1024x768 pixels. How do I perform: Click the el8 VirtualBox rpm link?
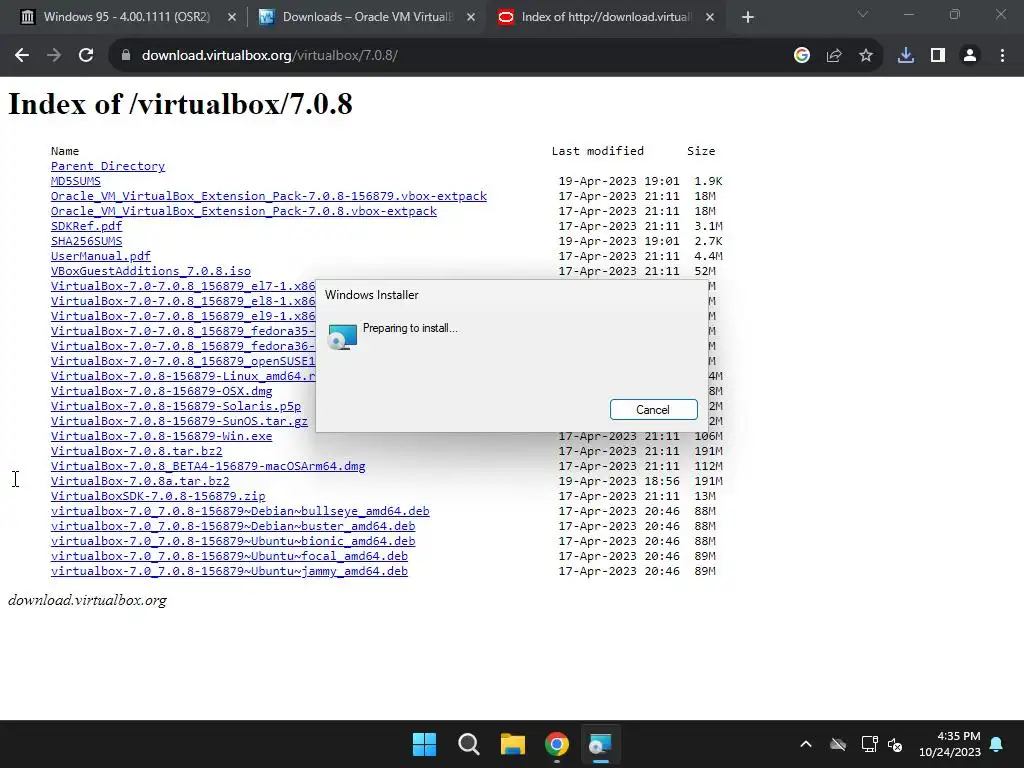tap(183, 301)
